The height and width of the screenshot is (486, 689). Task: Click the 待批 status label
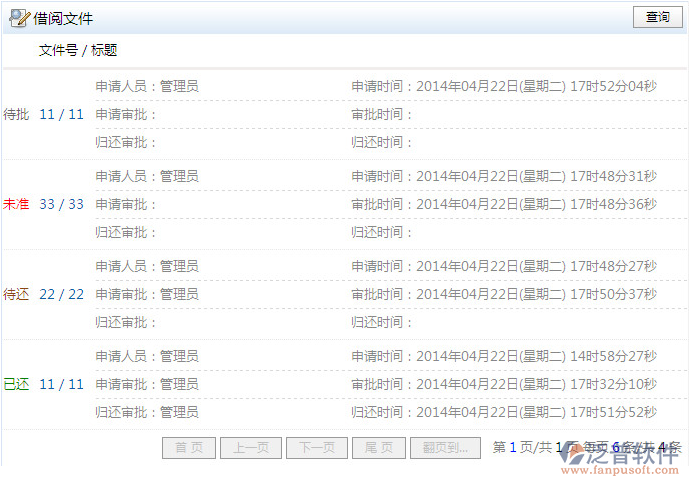coord(16,114)
